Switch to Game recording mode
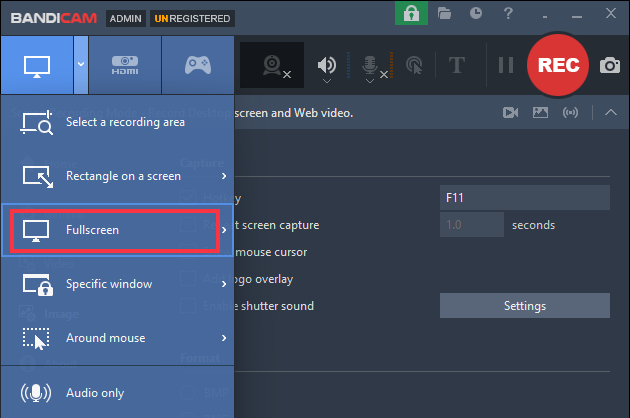 point(198,65)
